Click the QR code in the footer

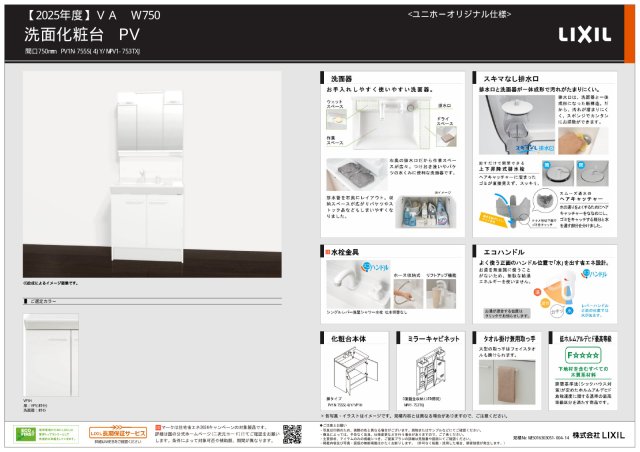click(x=292, y=434)
